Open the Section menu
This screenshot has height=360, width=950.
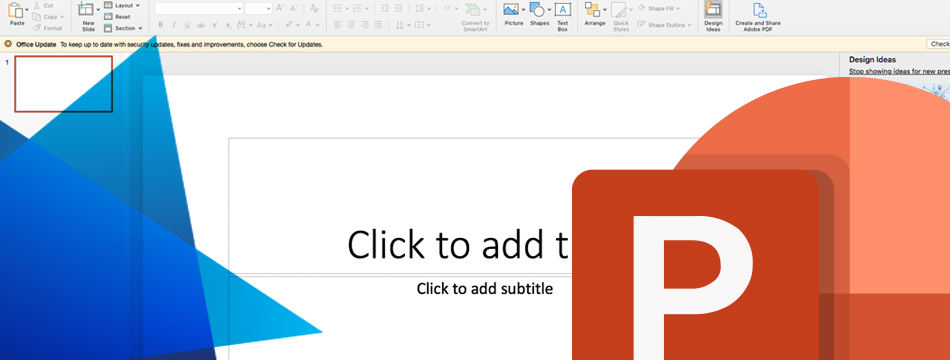coord(123,28)
